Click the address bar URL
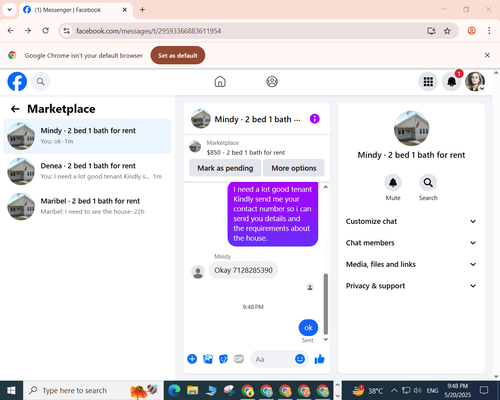 point(148,31)
